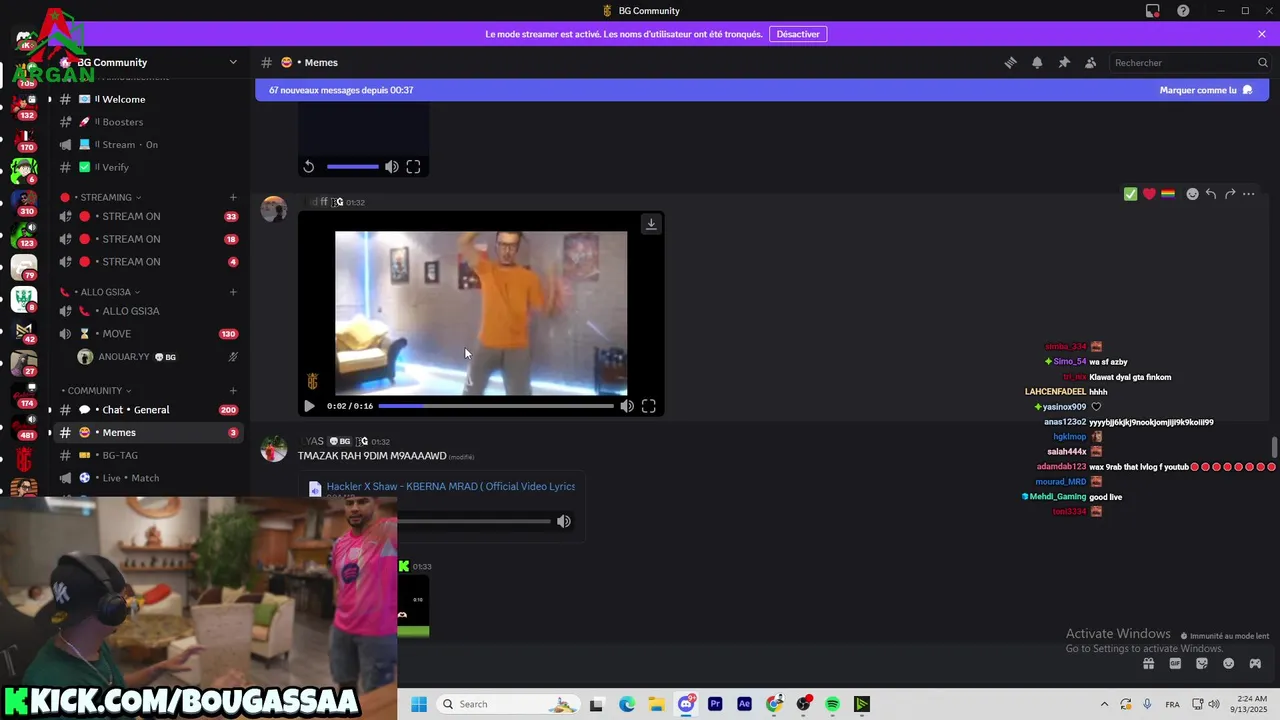Screen dimensions: 1280x720
Task: Open the server icon with 481 badge
Action: coord(24,425)
